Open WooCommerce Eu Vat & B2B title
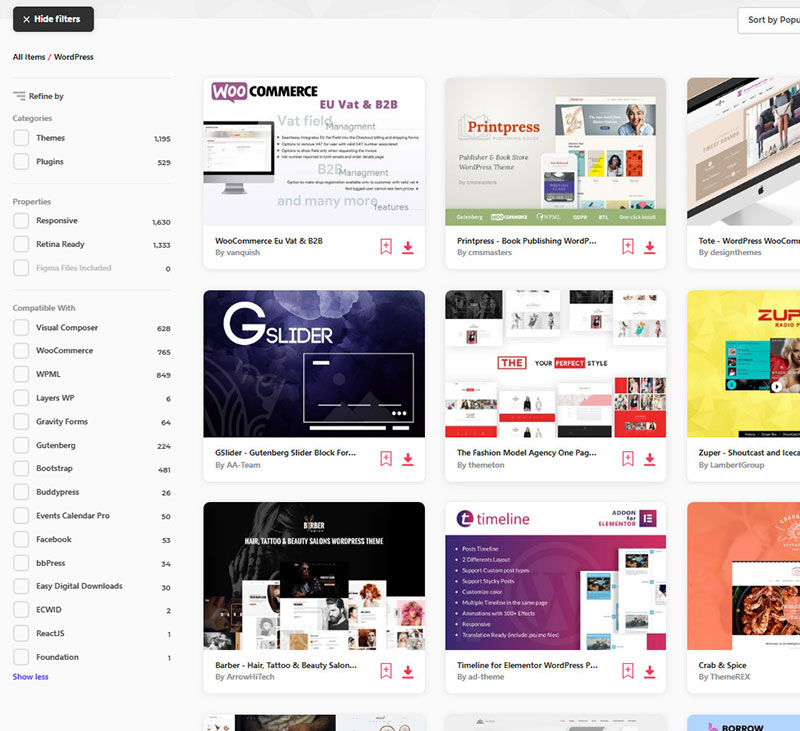This screenshot has height=731, width=800. pyautogui.click(x=269, y=241)
